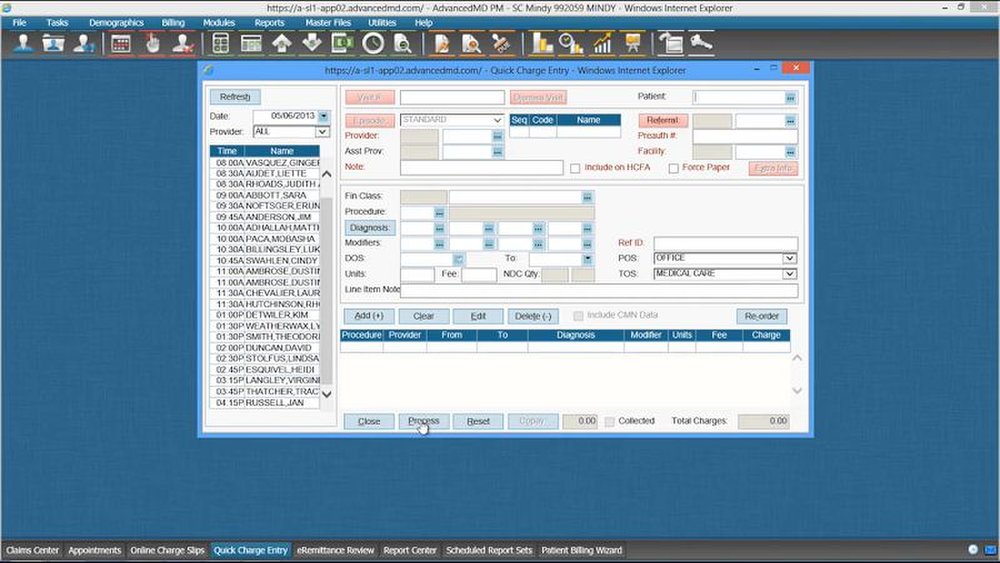Viewport: 1000px width, 563px height.
Task: Check the Force Paper checkbox
Action: pos(673,168)
